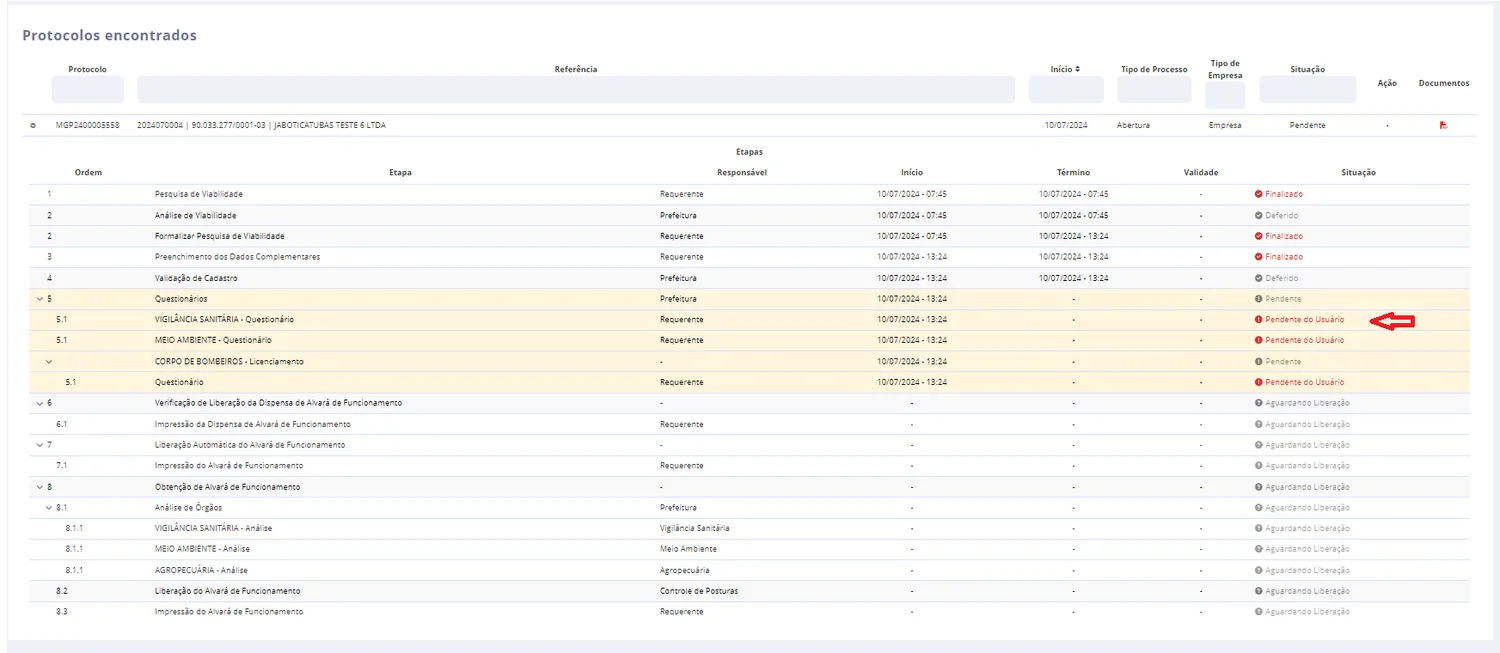Focus the Situação filter field in protocol header
The width and height of the screenshot is (1500, 653).
click(x=1307, y=89)
